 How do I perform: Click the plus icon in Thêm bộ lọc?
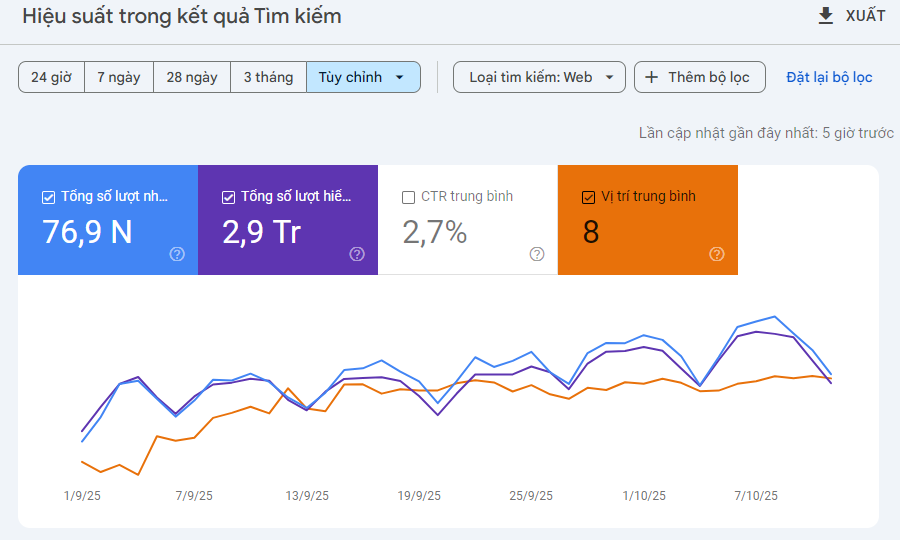(x=652, y=77)
